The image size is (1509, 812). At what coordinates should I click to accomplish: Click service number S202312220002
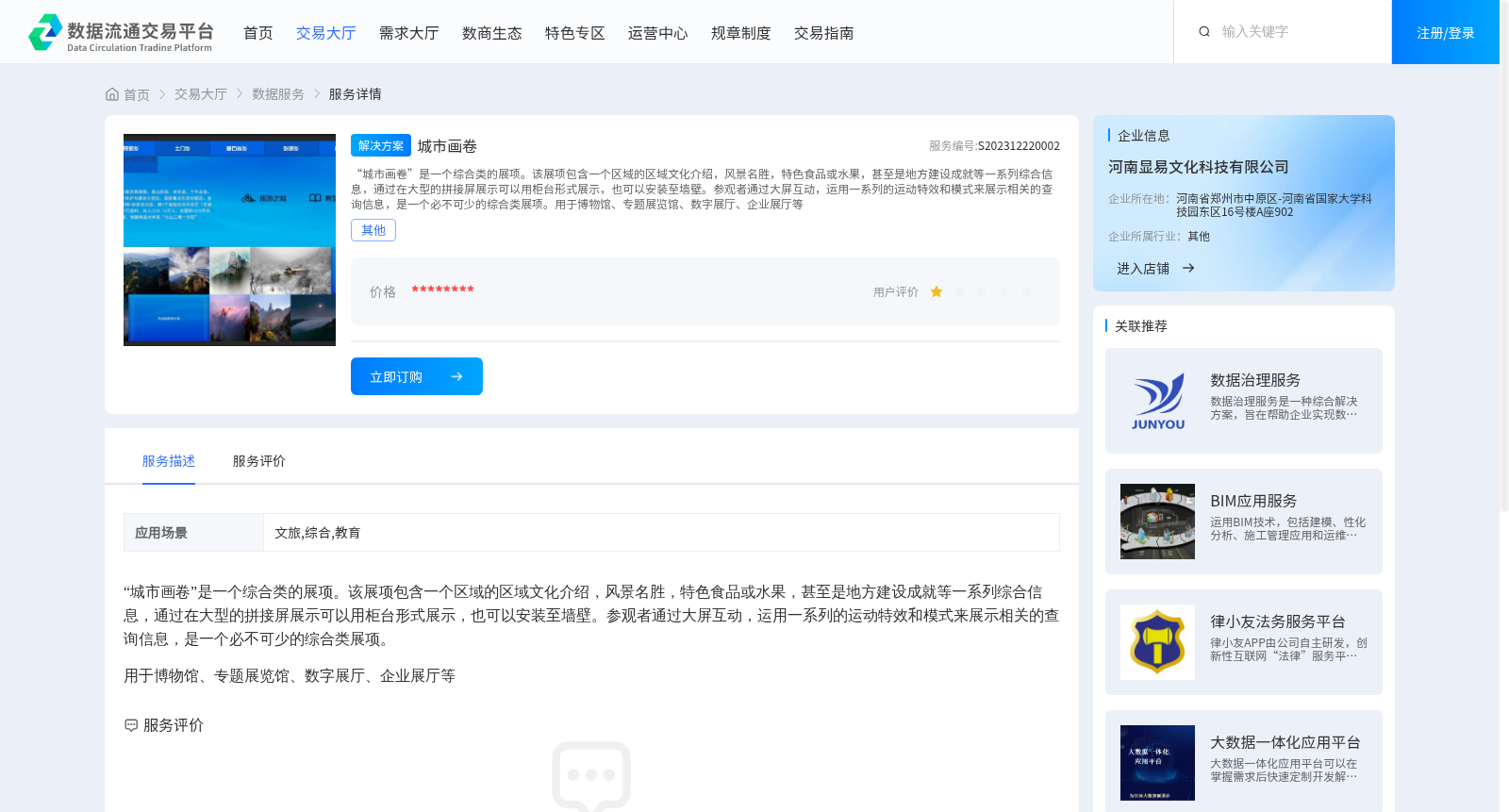tap(1019, 146)
